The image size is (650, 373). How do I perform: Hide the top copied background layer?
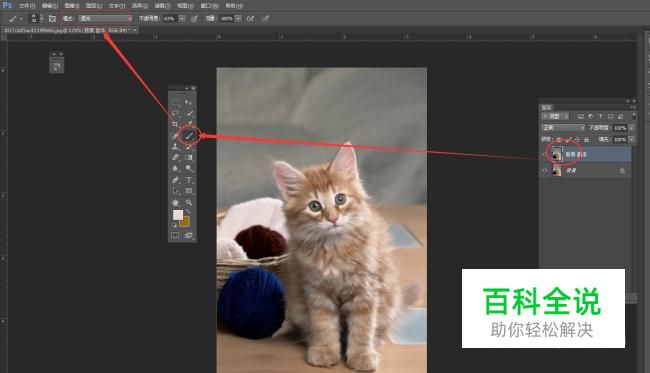(x=545, y=154)
